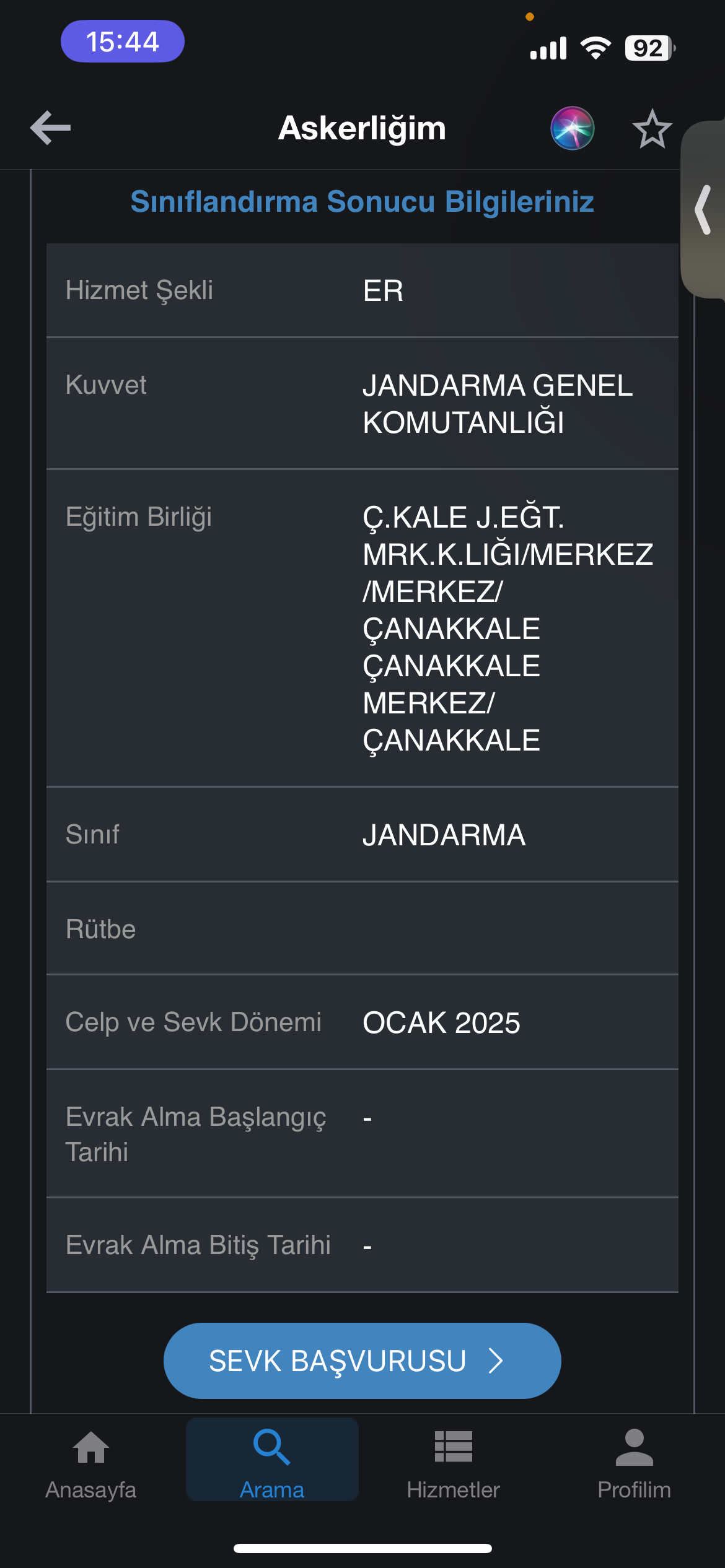Viewport: 725px width, 1568px height.
Task: Tap the Askerliğim page title
Action: [362, 128]
